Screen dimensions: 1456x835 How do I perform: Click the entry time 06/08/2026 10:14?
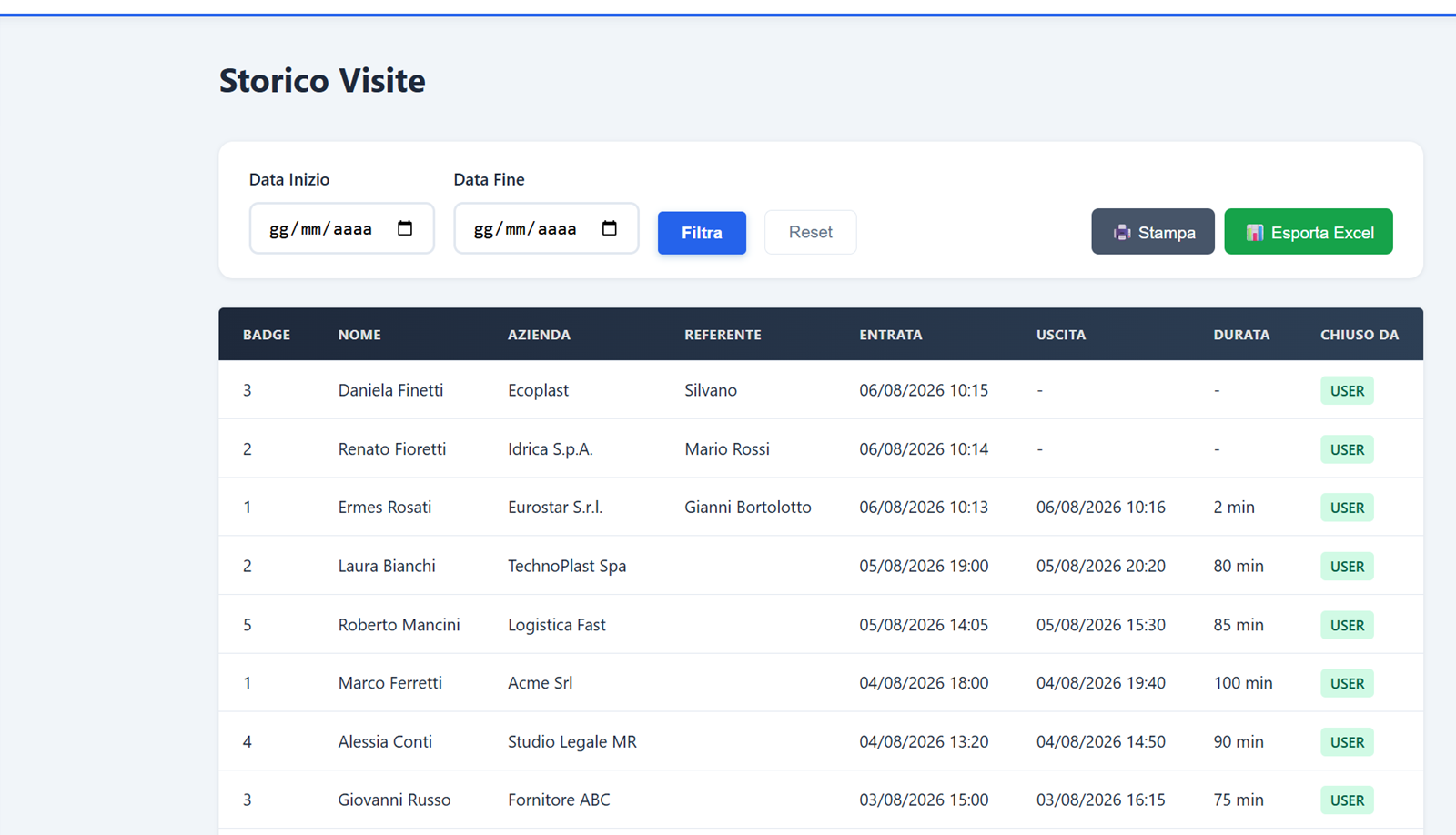924,449
